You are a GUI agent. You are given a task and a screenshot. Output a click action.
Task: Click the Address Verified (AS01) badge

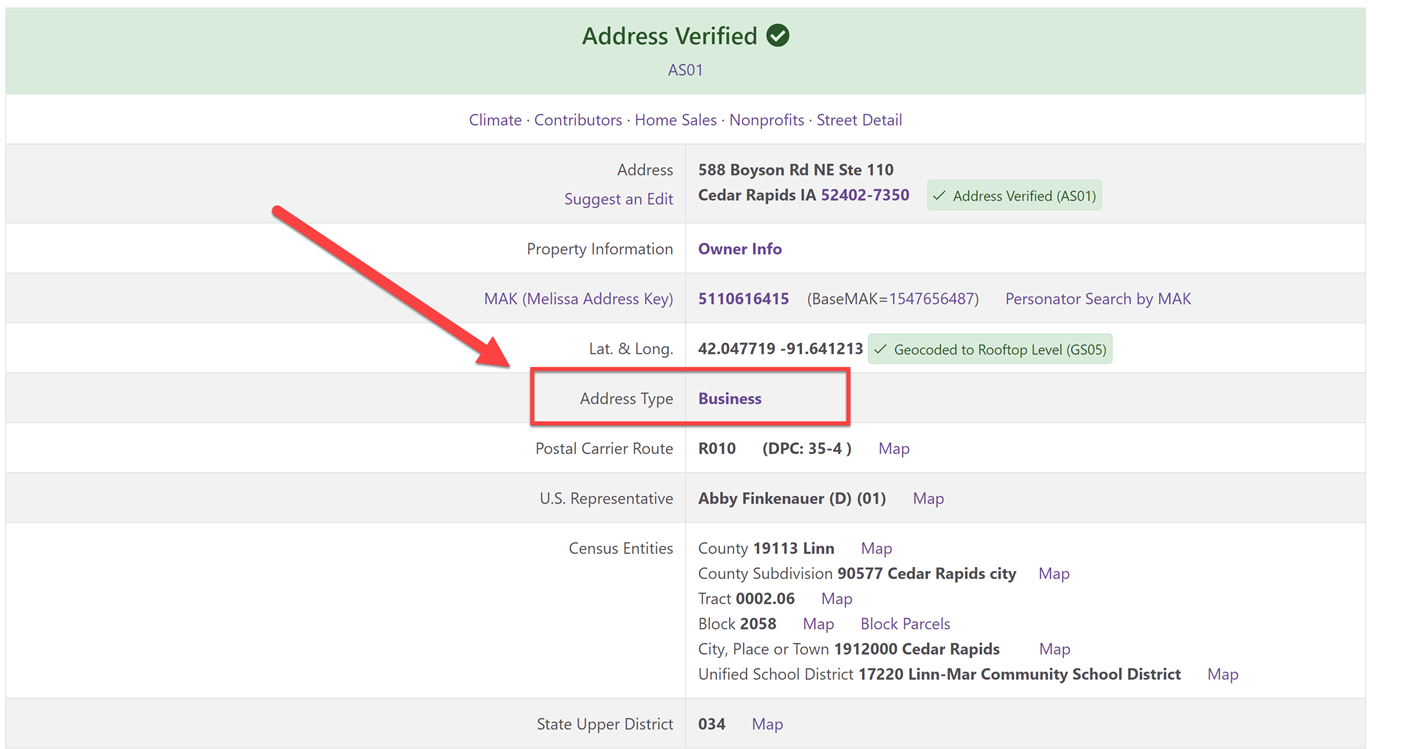pyautogui.click(x=1014, y=196)
